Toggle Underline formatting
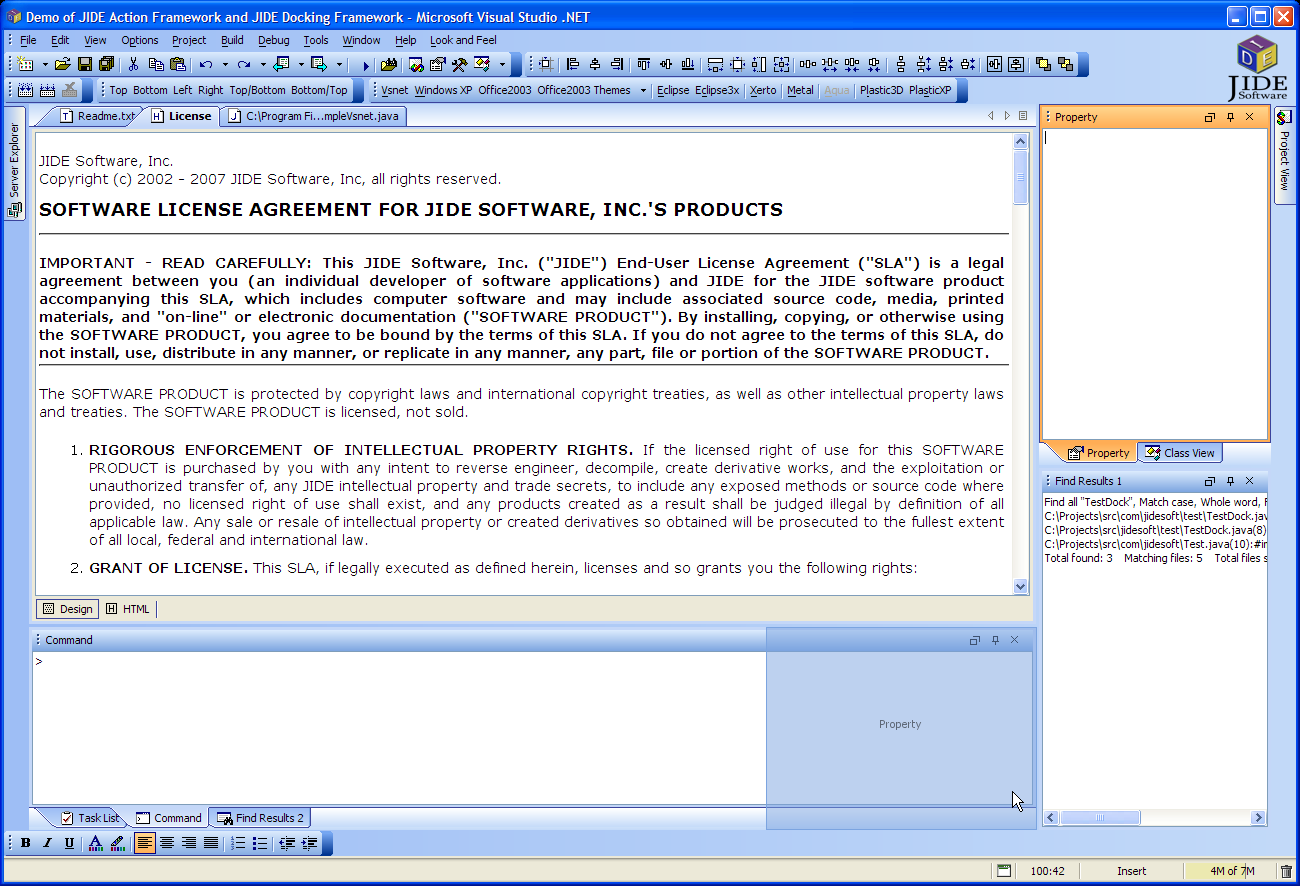 (x=69, y=843)
